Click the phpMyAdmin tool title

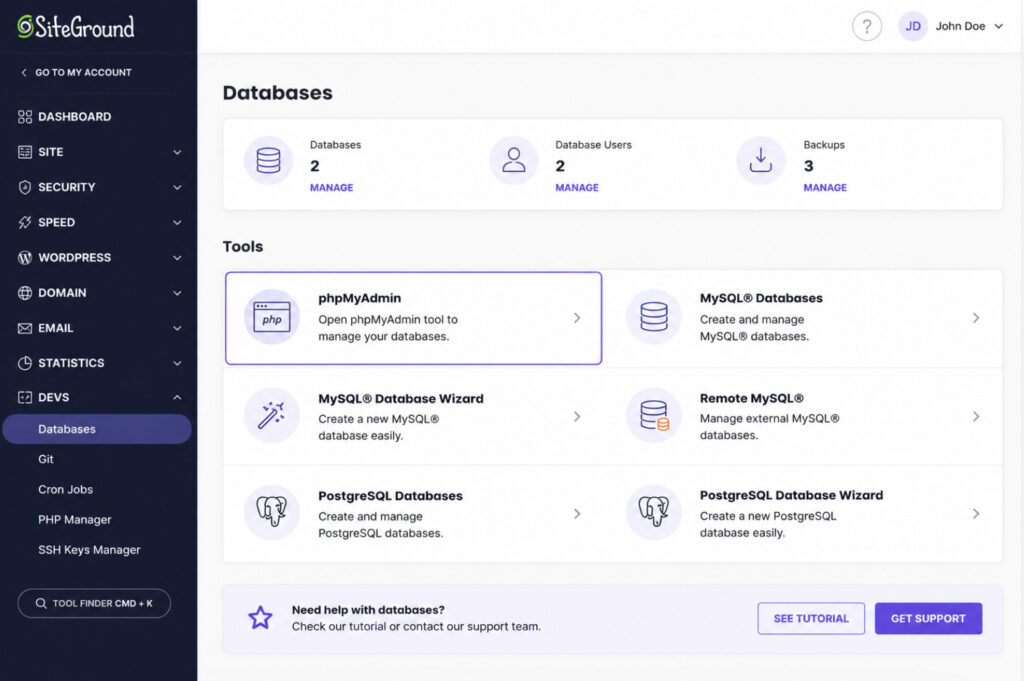[x=360, y=298]
